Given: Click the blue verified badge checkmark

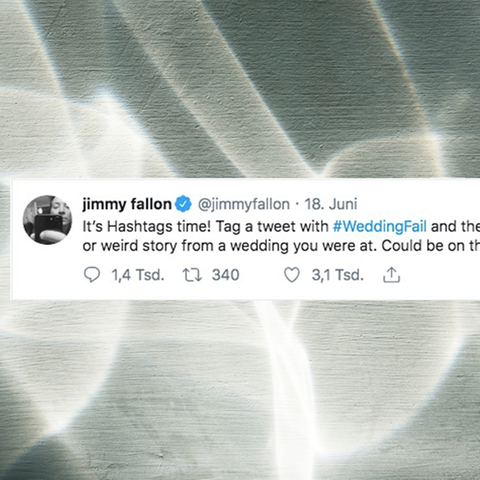Looking at the screenshot, I should [183, 204].
